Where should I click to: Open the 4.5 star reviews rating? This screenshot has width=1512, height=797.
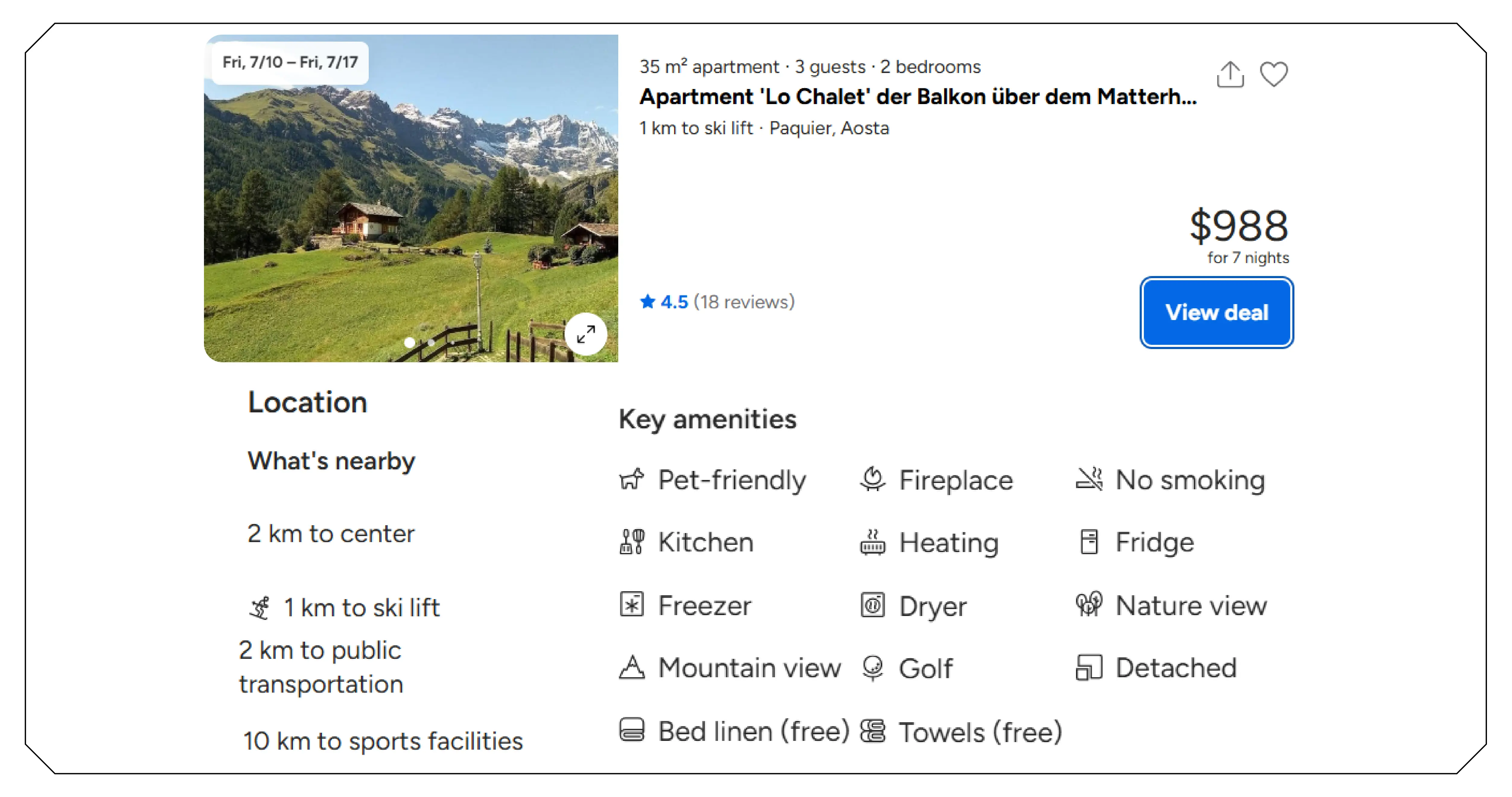click(x=717, y=302)
